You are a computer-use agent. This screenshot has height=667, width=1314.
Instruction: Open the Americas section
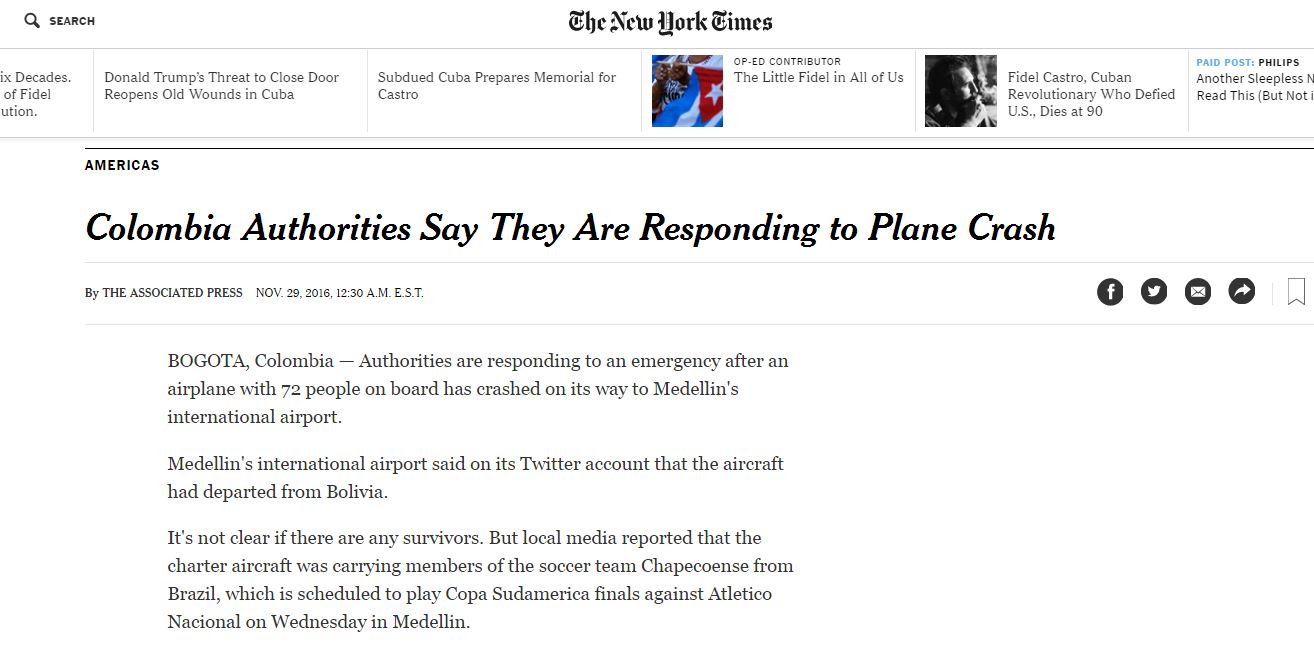pos(122,165)
